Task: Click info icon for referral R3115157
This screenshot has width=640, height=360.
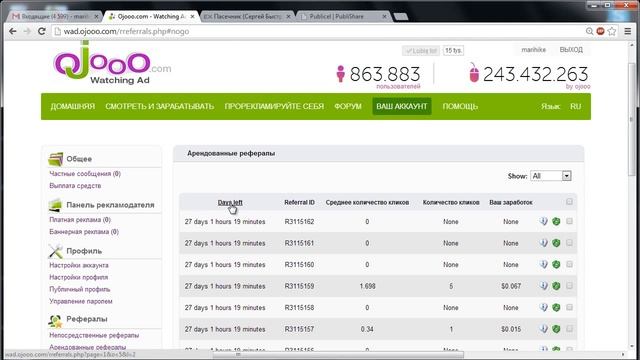Action: [x=543, y=329]
